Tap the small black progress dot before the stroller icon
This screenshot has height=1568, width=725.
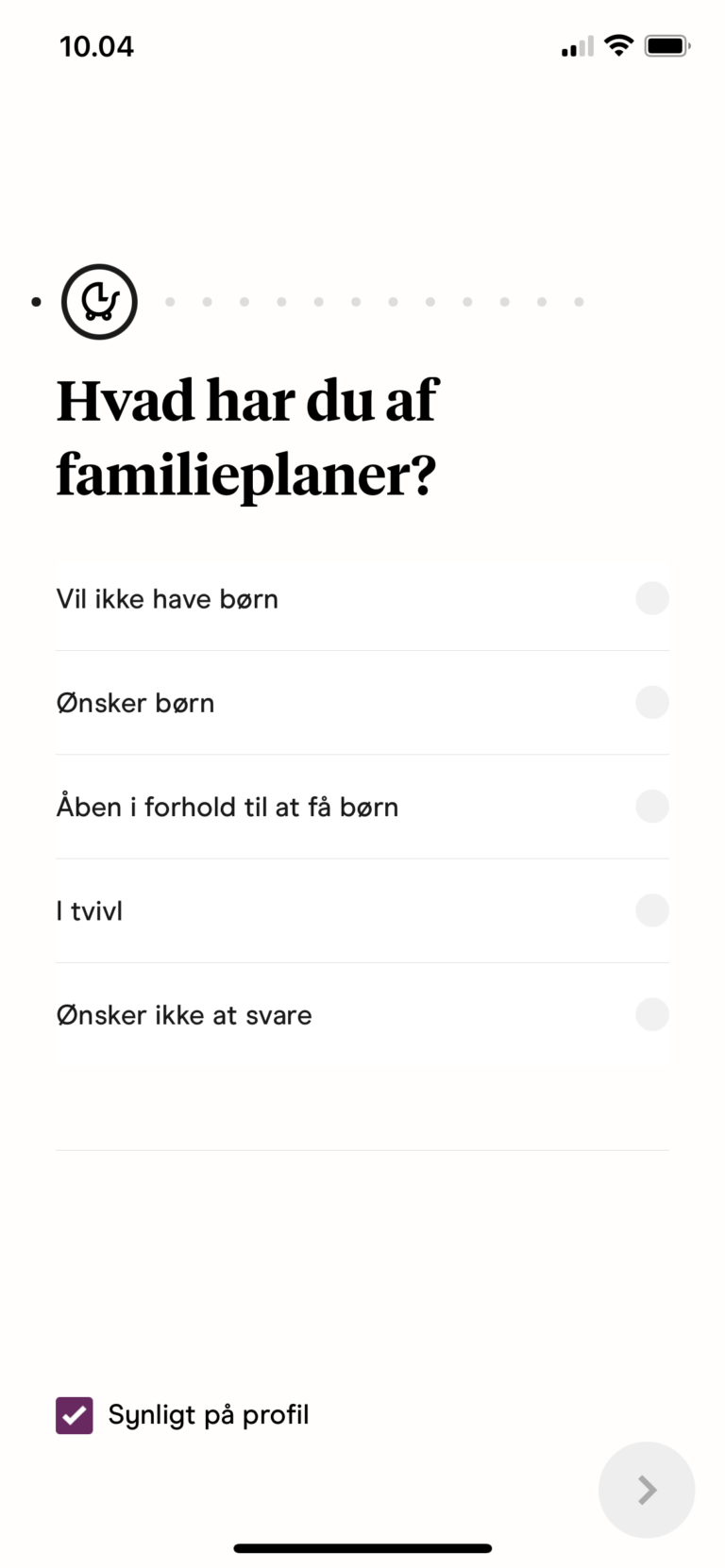(36, 302)
